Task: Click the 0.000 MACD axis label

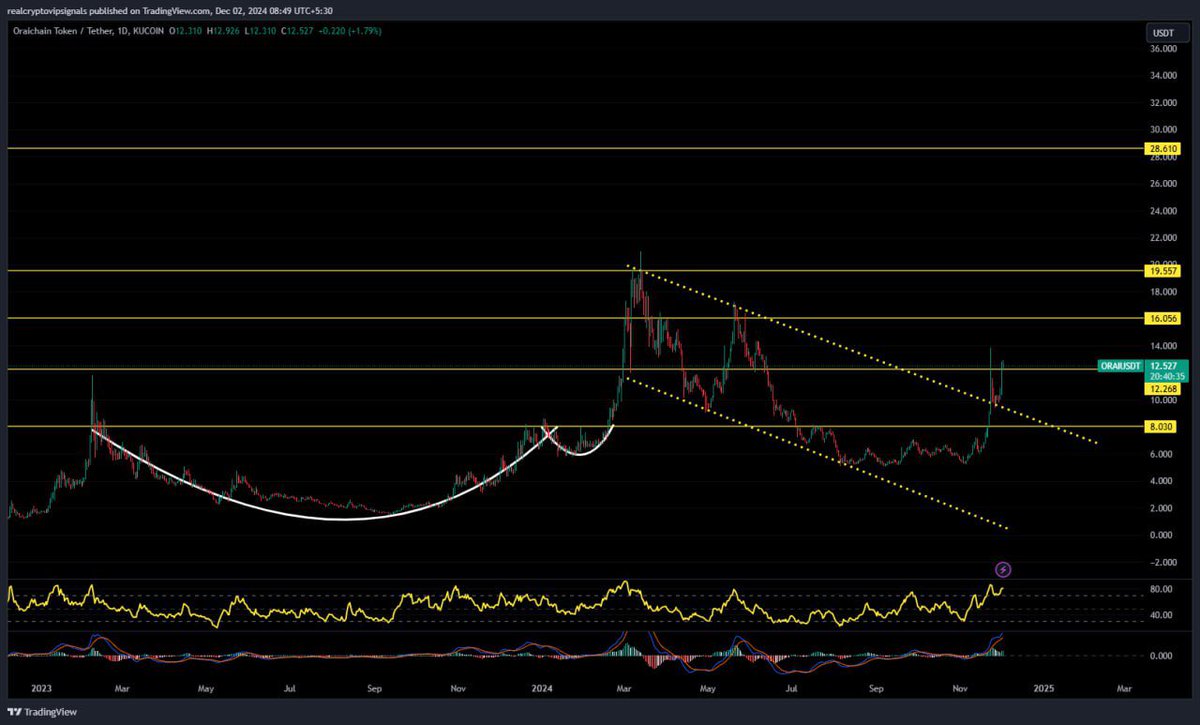Action: 1162,656
